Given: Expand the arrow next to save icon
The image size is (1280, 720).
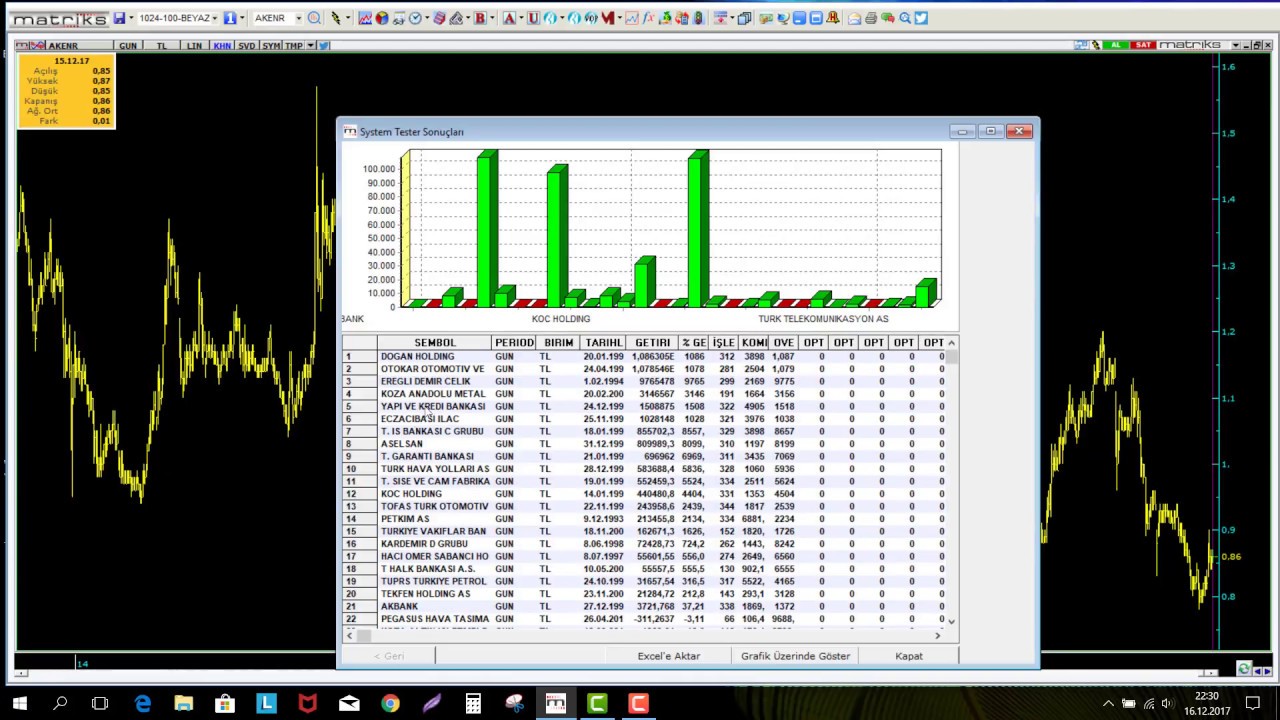Looking at the screenshot, I should [131, 18].
